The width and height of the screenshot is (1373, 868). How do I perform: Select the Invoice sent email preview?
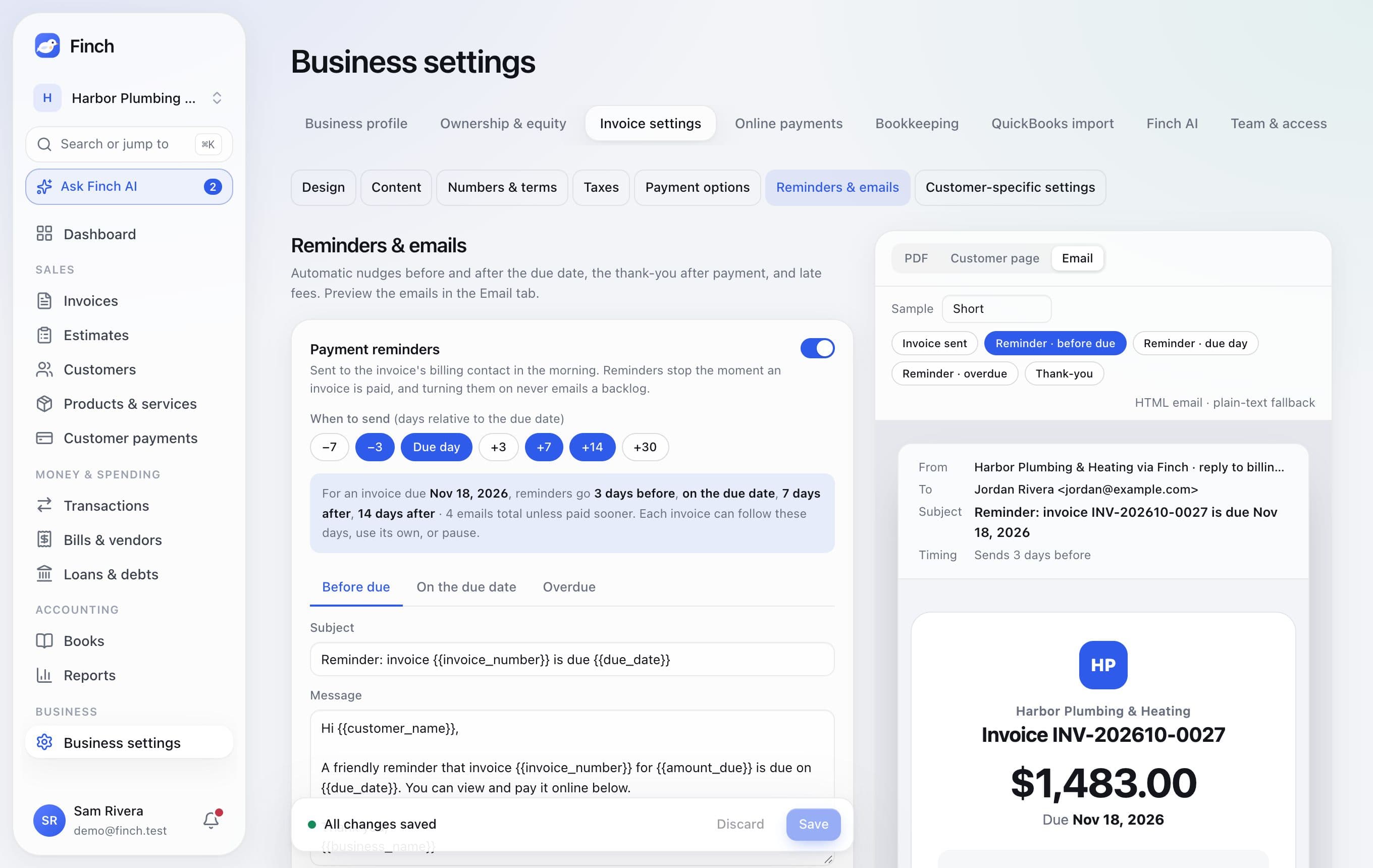(934, 343)
